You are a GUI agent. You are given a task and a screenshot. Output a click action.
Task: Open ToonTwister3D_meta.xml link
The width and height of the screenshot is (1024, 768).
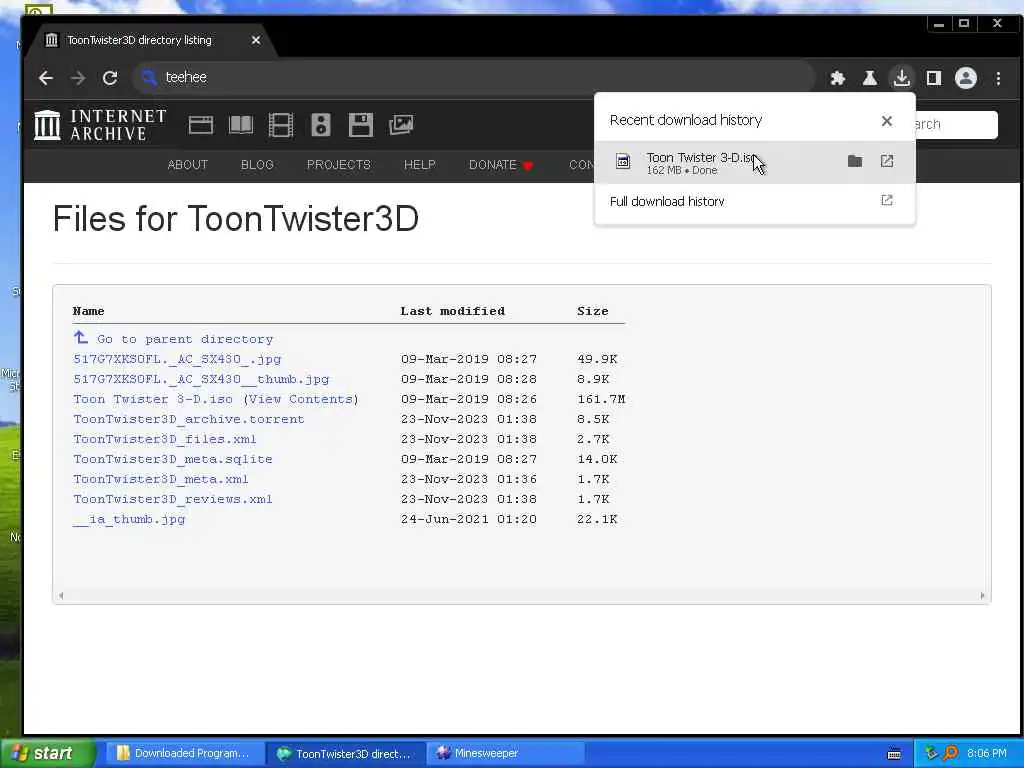[161, 479]
